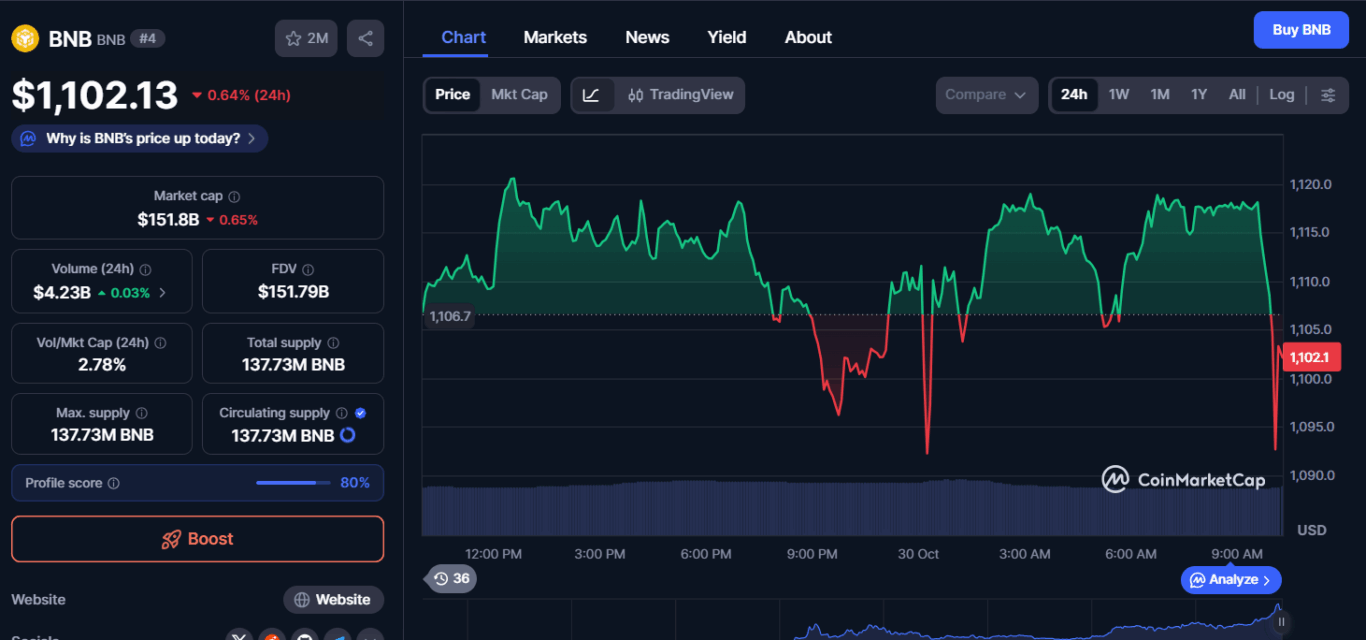This screenshot has height=640, width=1366.
Task: Expand "Why is BNB's price up today?"
Action: [x=140, y=138]
